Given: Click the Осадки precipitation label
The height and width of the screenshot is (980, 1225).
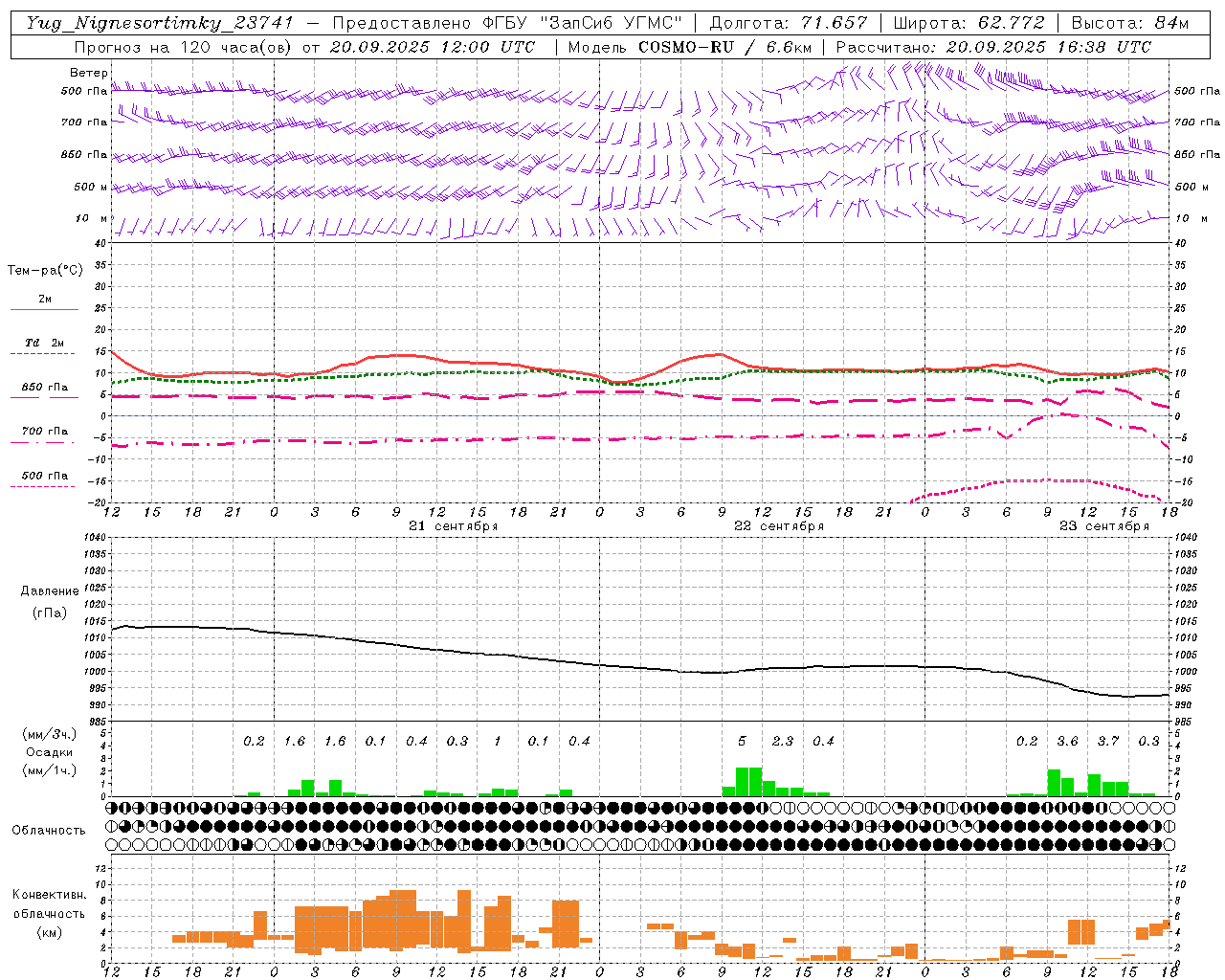Looking at the screenshot, I should (x=50, y=752).
